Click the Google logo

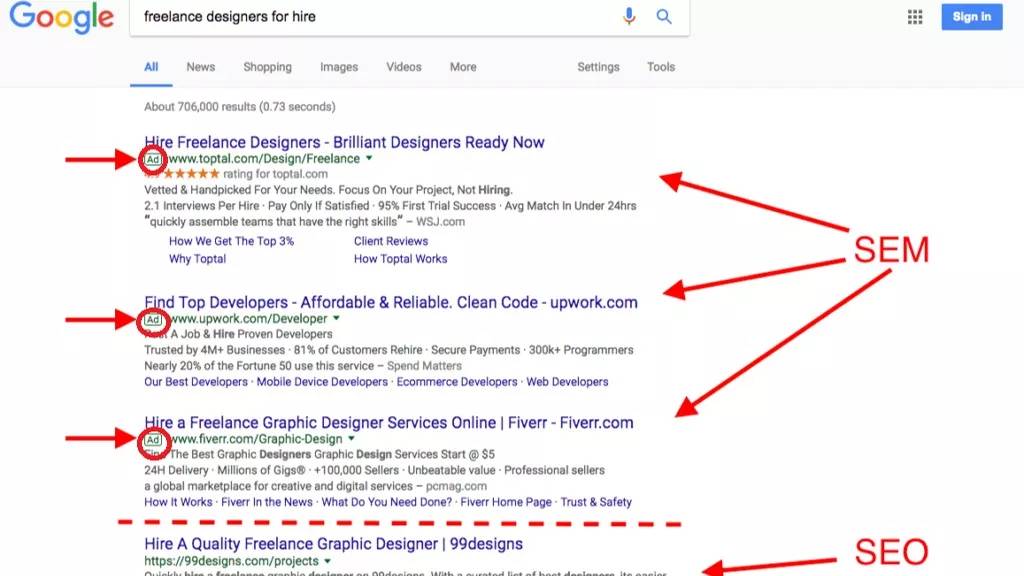pyautogui.click(x=61, y=18)
